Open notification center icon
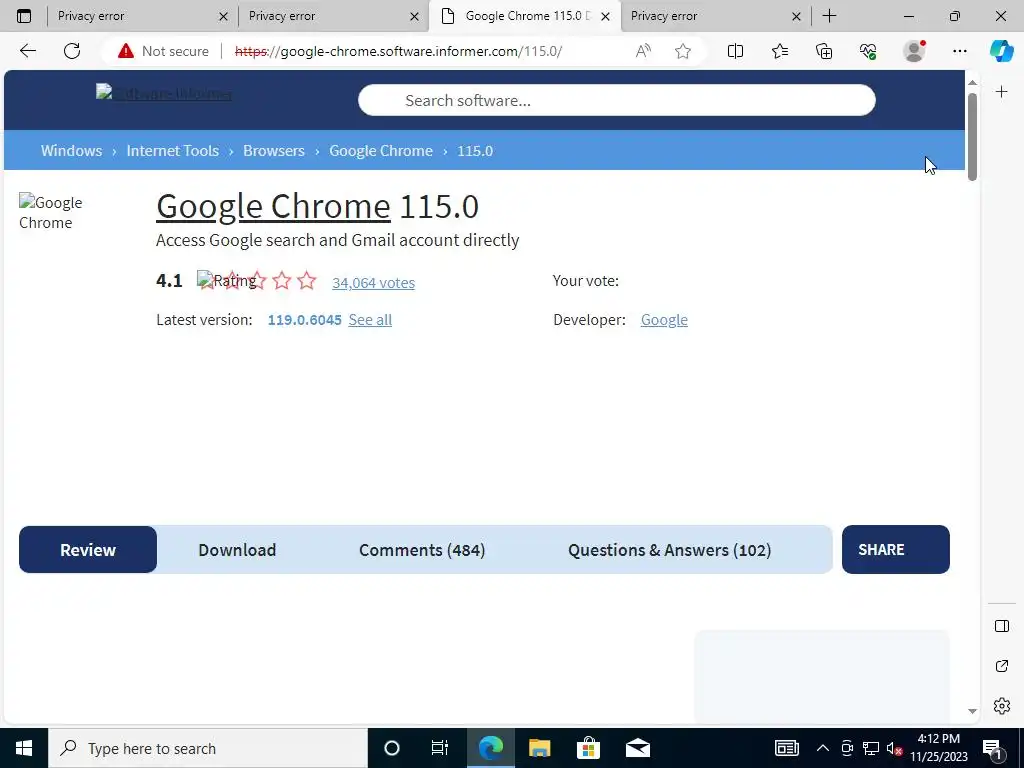 coord(993,748)
